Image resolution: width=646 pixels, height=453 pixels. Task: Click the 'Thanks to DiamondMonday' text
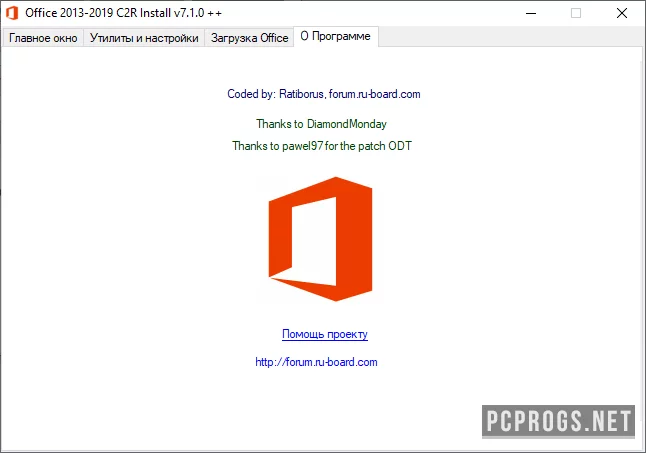(x=321, y=124)
